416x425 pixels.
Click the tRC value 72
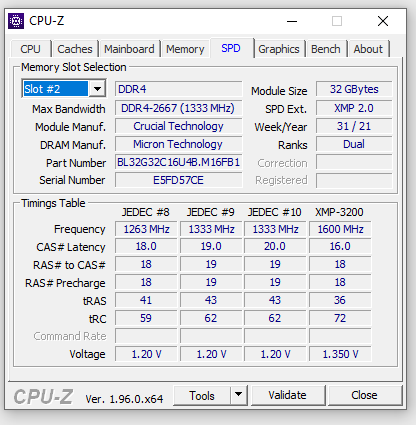(340, 318)
